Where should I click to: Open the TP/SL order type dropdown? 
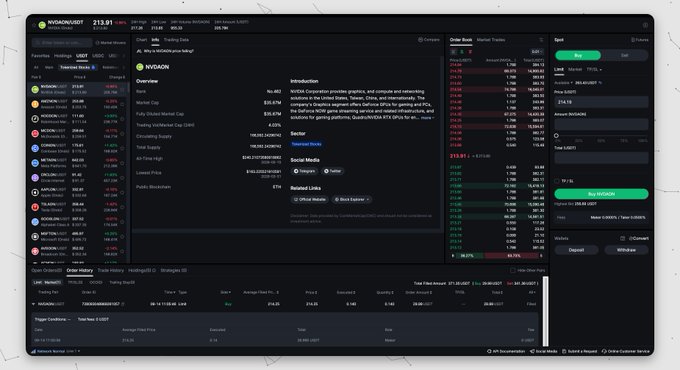pos(594,69)
